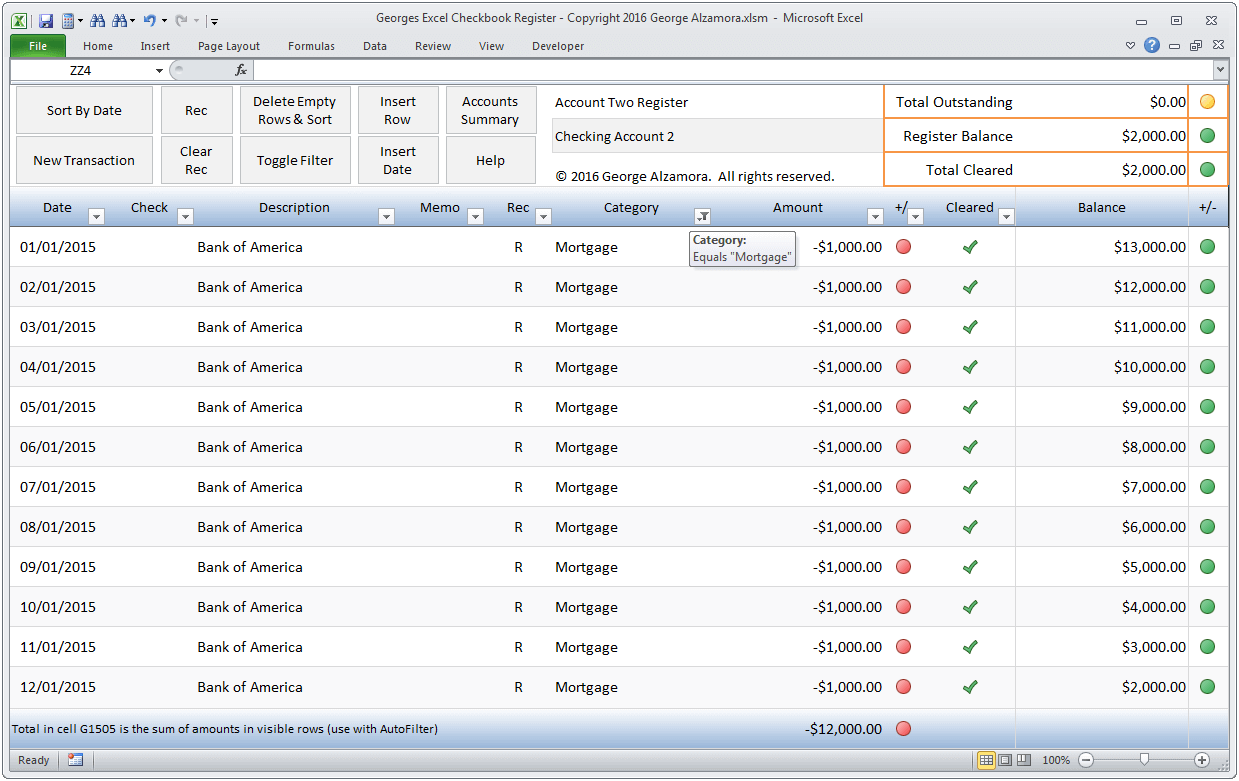Image resolution: width=1239 pixels, height=781 pixels.
Task: Switch to the Developer ribbon tab
Action: pyautogui.click(x=557, y=46)
